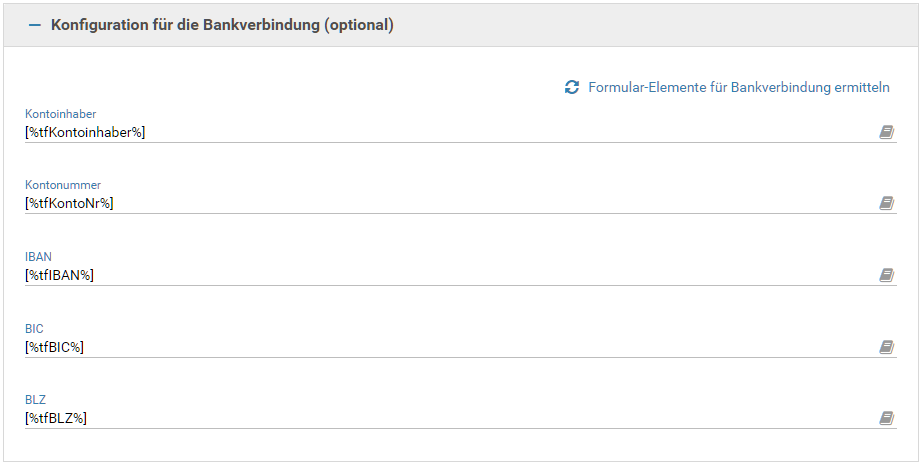Open the book icon for Kontonummer
This screenshot has height=465, width=922.
[x=886, y=203]
